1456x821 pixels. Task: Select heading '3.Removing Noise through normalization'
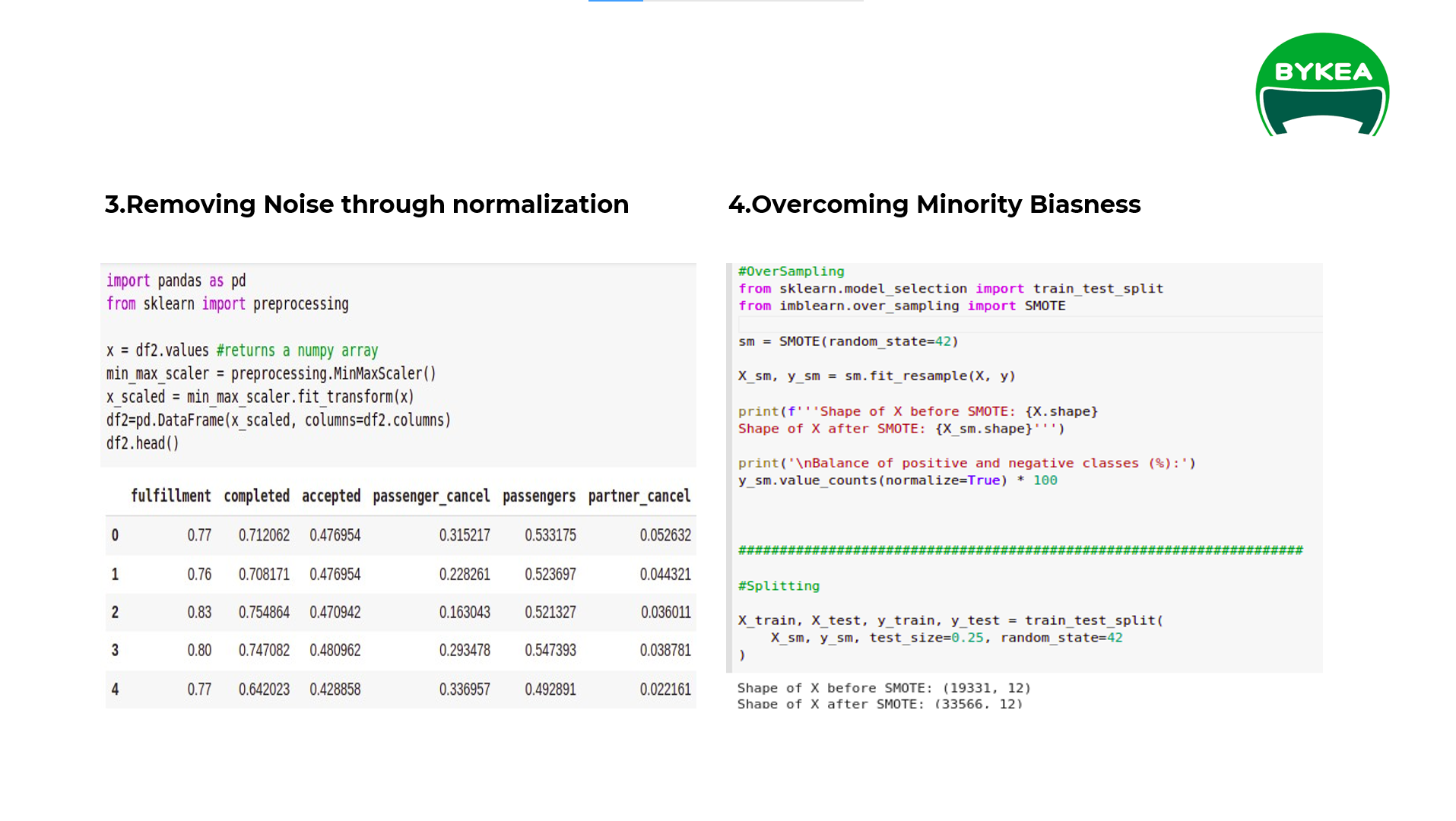point(366,204)
